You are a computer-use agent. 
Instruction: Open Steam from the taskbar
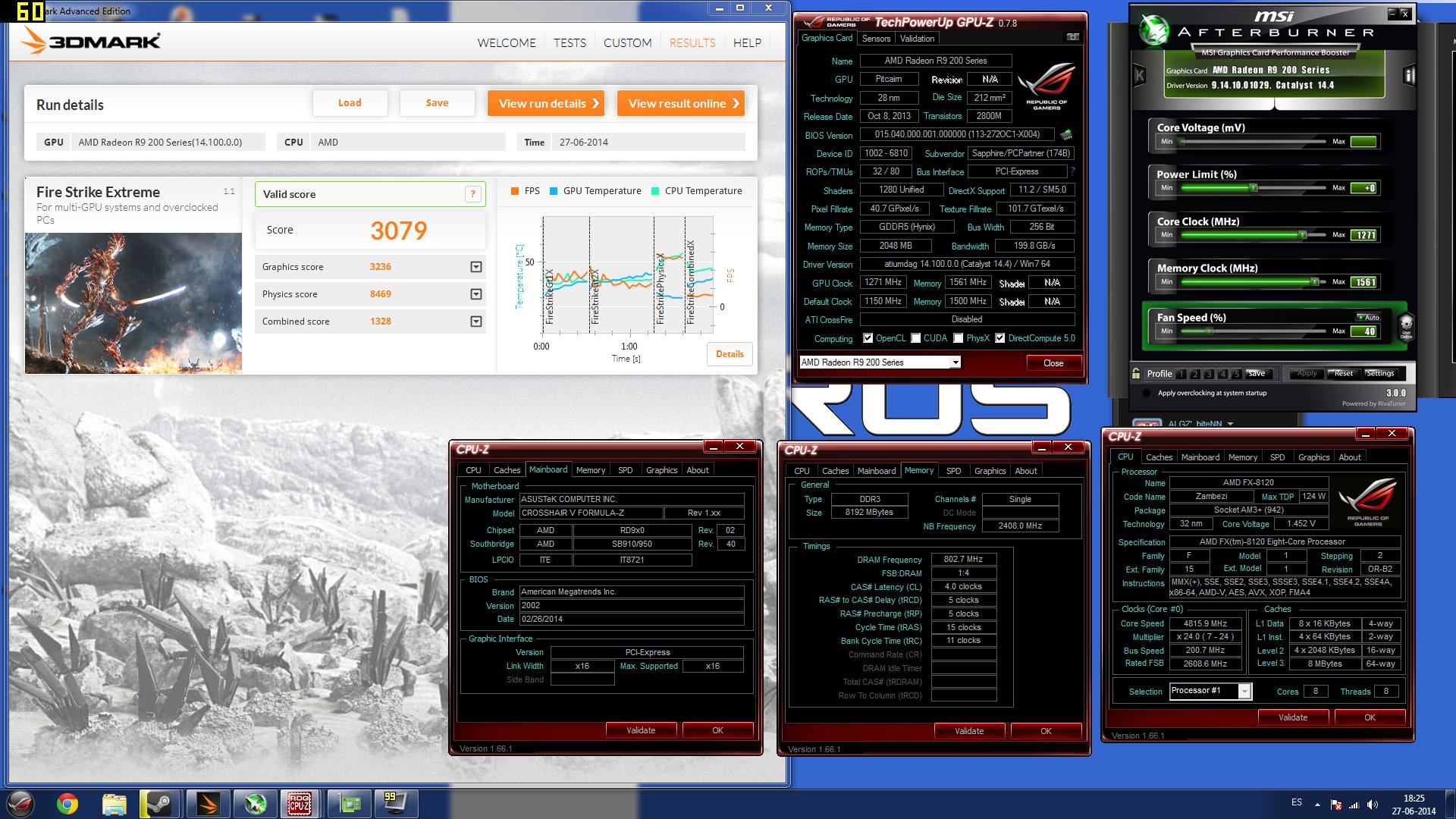pyautogui.click(x=158, y=804)
